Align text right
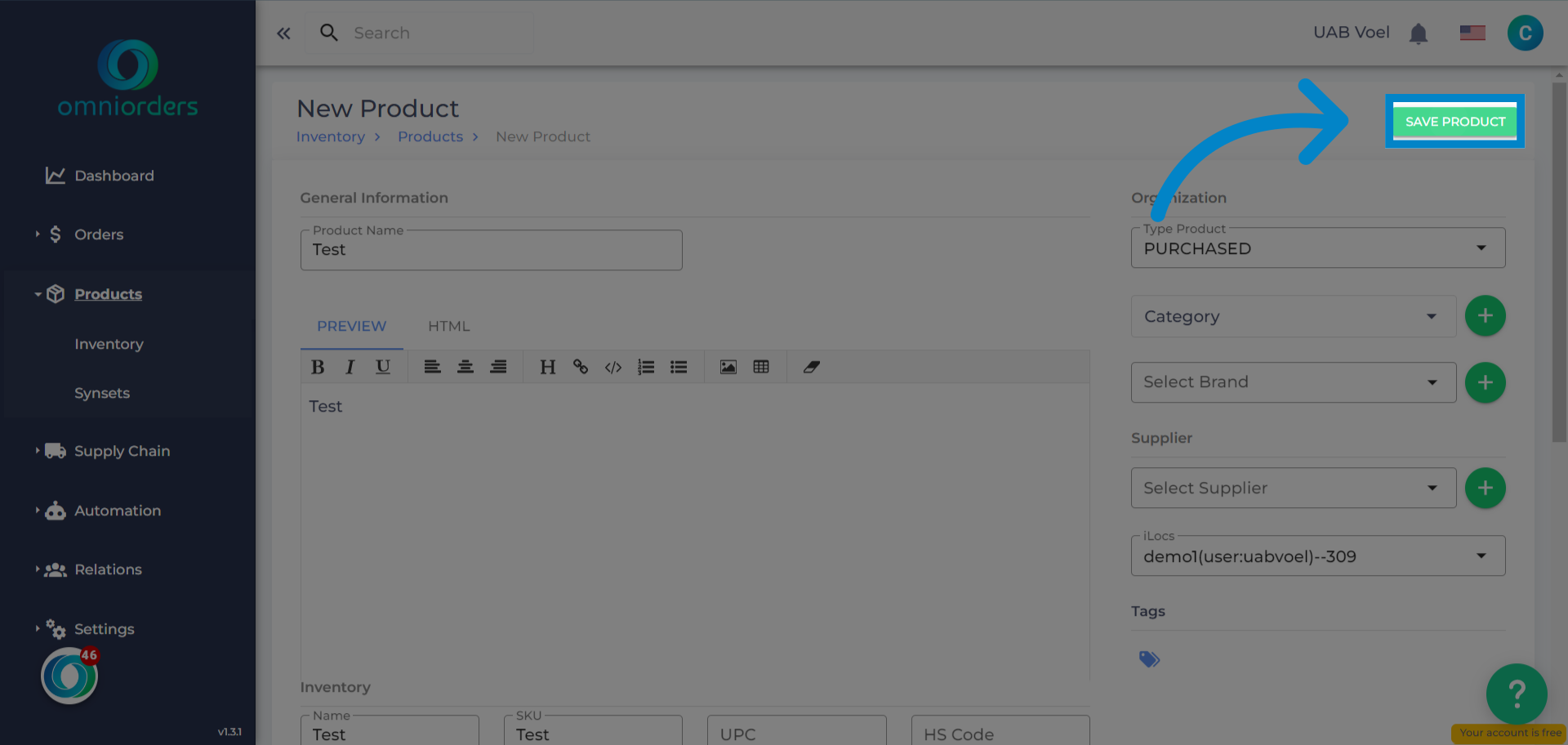Screen dimensions: 1568x745 (x=498, y=367)
